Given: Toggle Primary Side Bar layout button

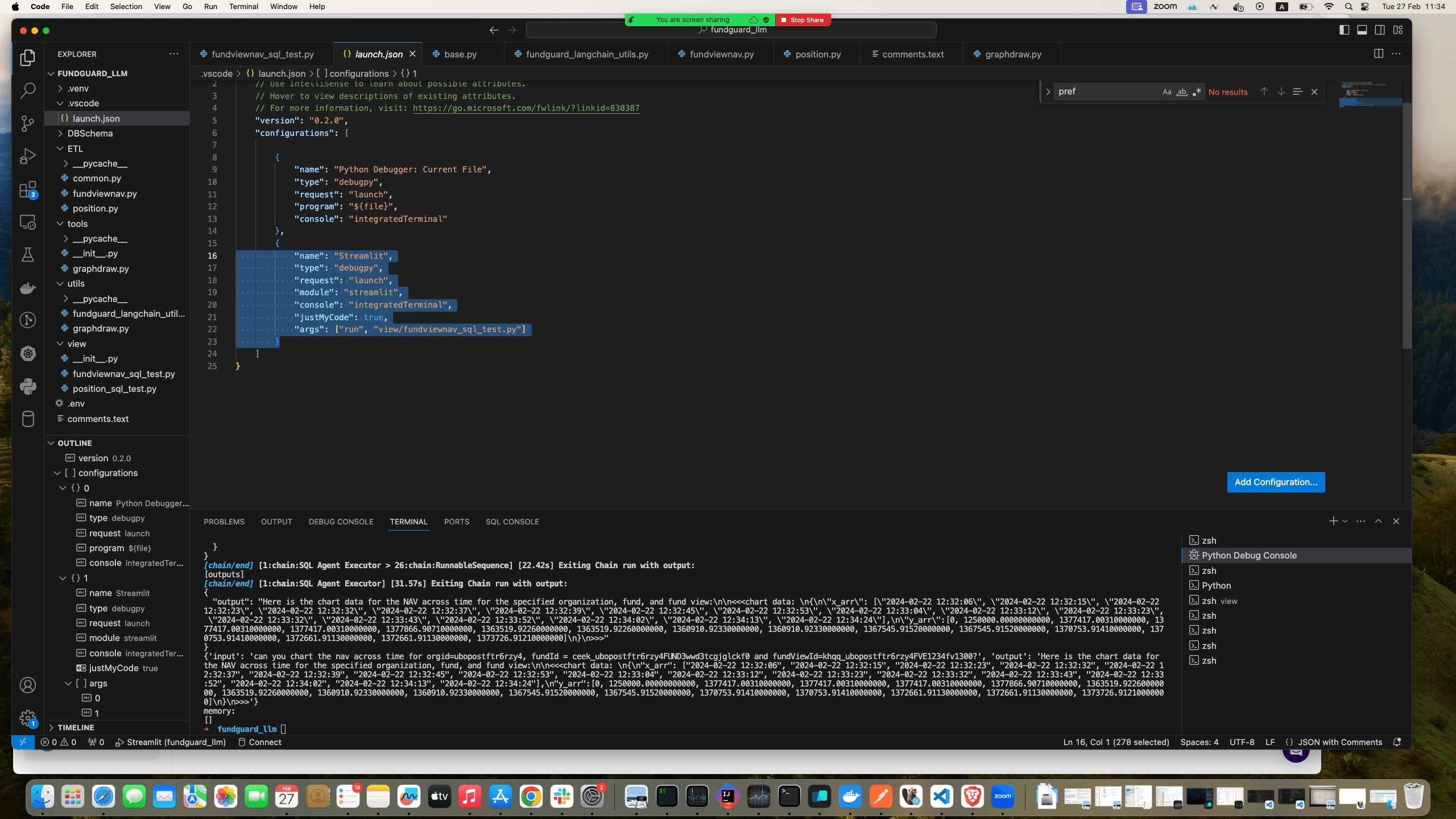Looking at the screenshot, I should click(x=1344, y=30).
